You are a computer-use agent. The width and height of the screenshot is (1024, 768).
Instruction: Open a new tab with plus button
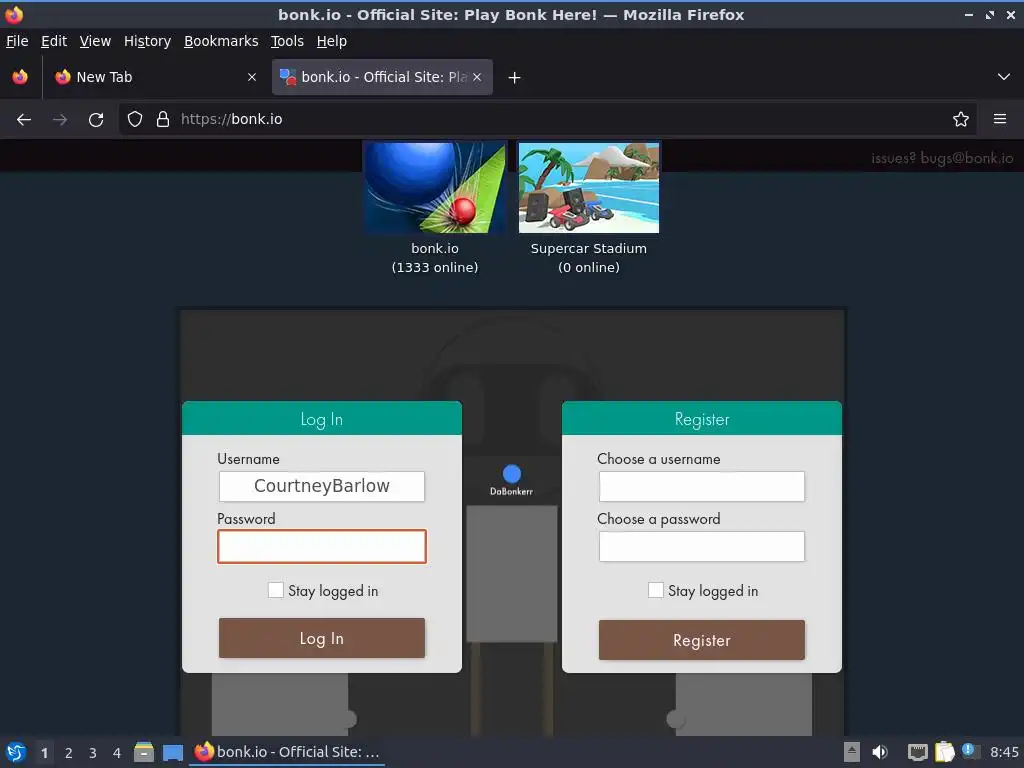515,78
